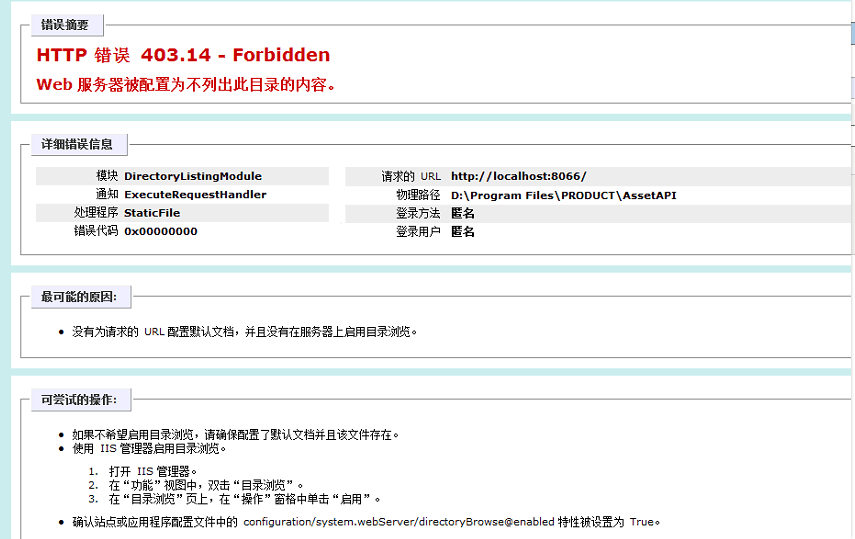
Task: Select the 最可能的原因 section heading
Action: point(79,297)
